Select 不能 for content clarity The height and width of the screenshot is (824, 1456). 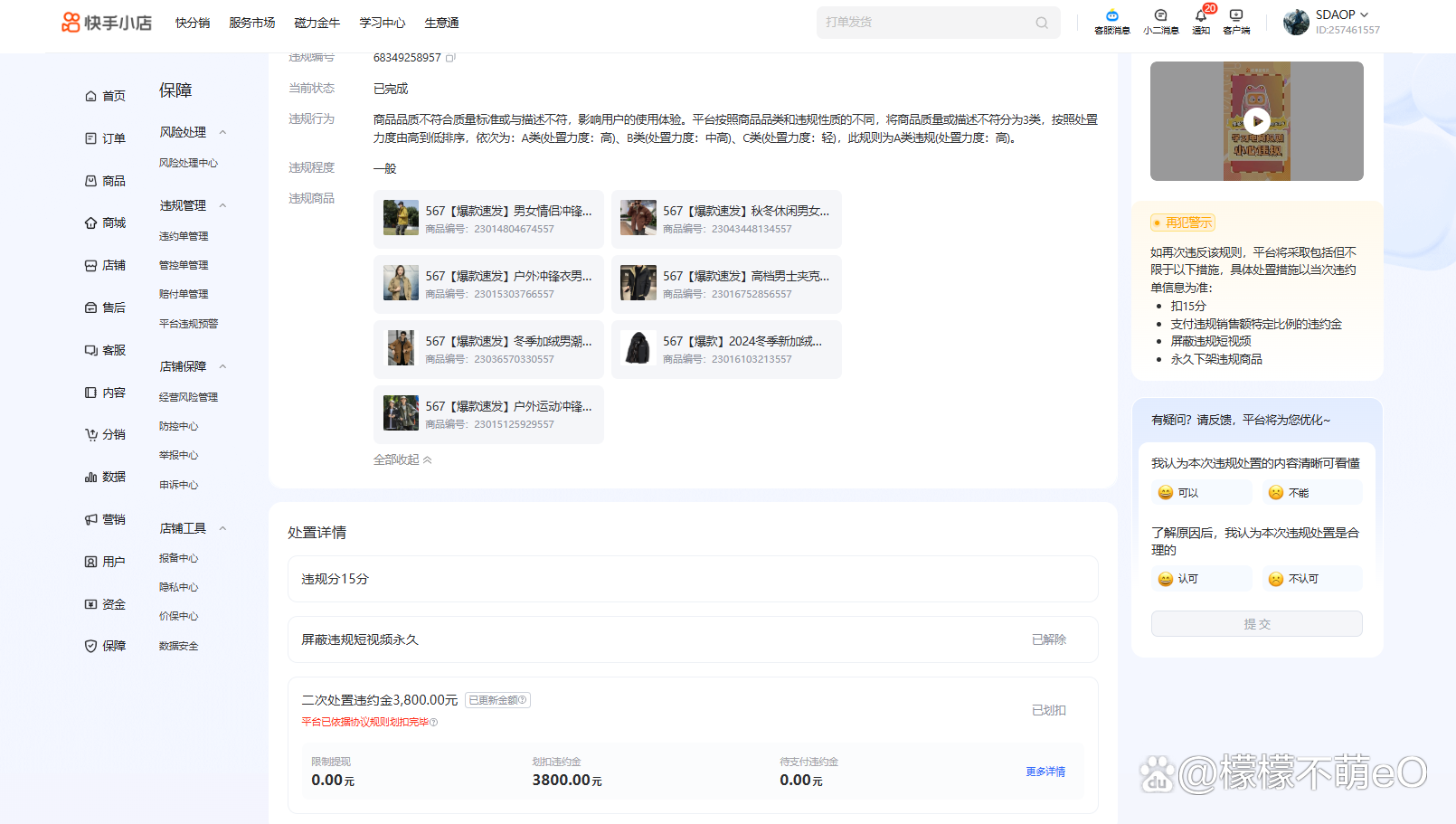click(1311, 493)
